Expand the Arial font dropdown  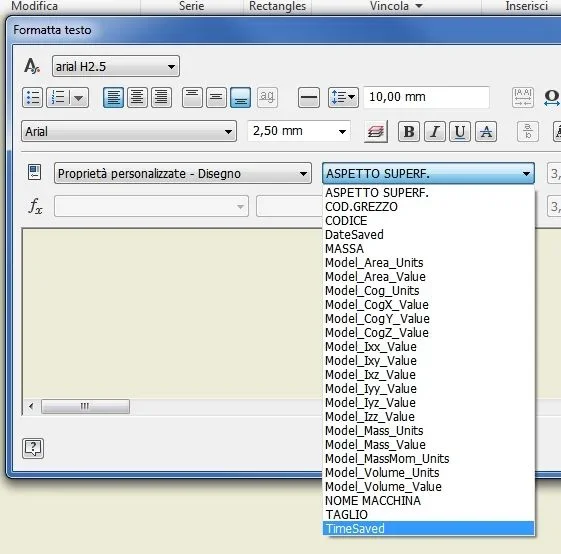click(x=129, y=131)
